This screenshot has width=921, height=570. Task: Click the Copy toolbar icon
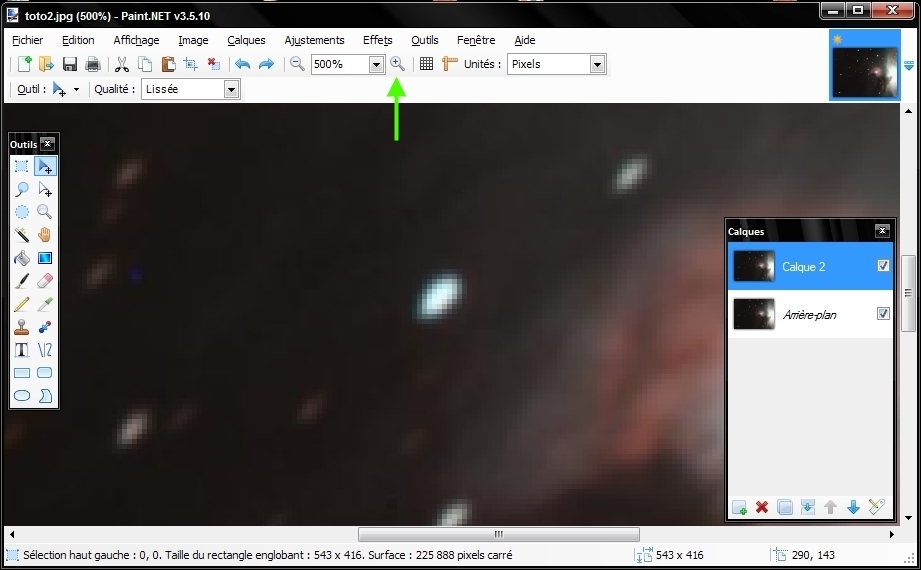click(x=144, y=64)
